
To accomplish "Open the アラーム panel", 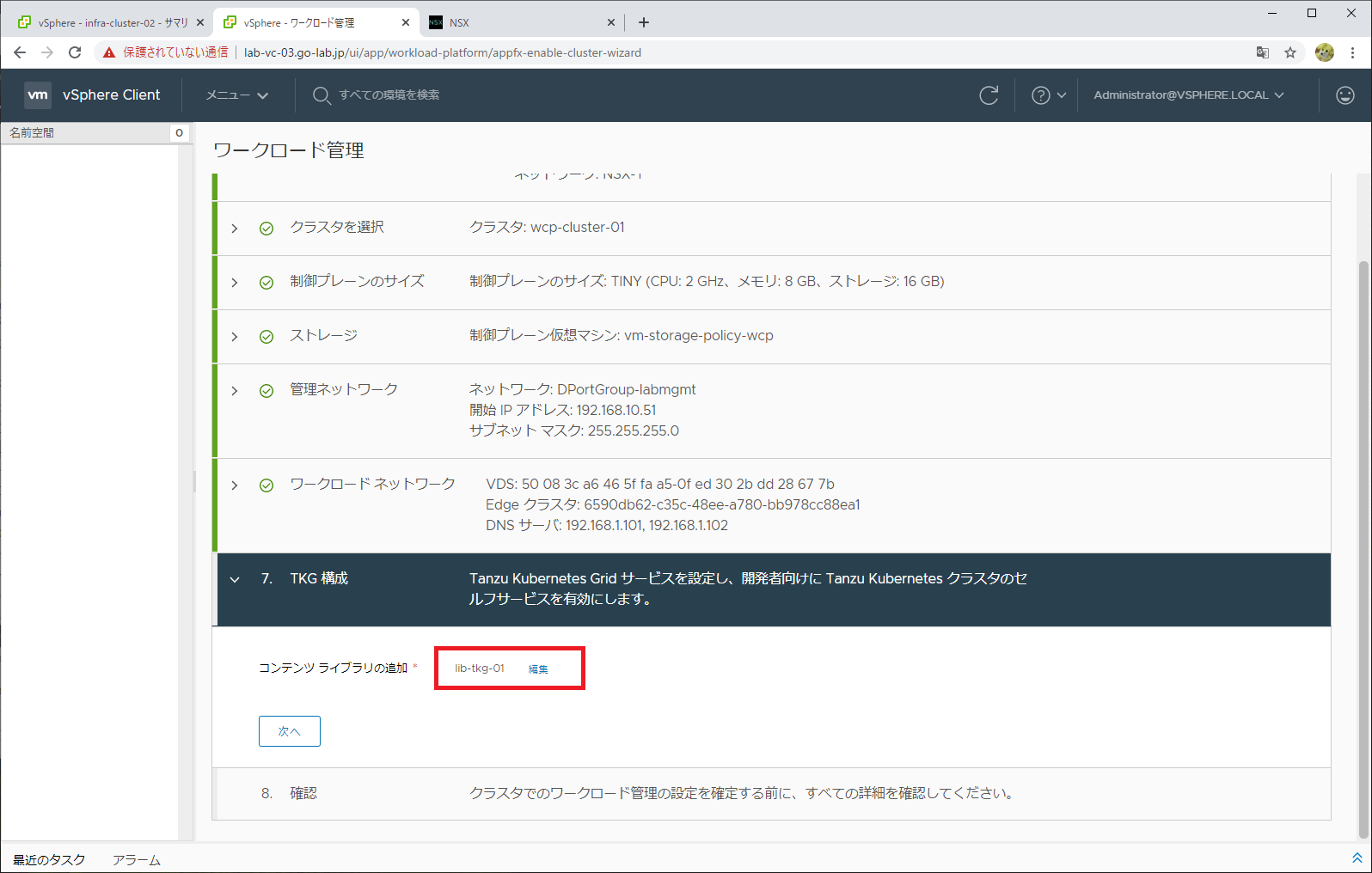I will click(x=137, y=859).
